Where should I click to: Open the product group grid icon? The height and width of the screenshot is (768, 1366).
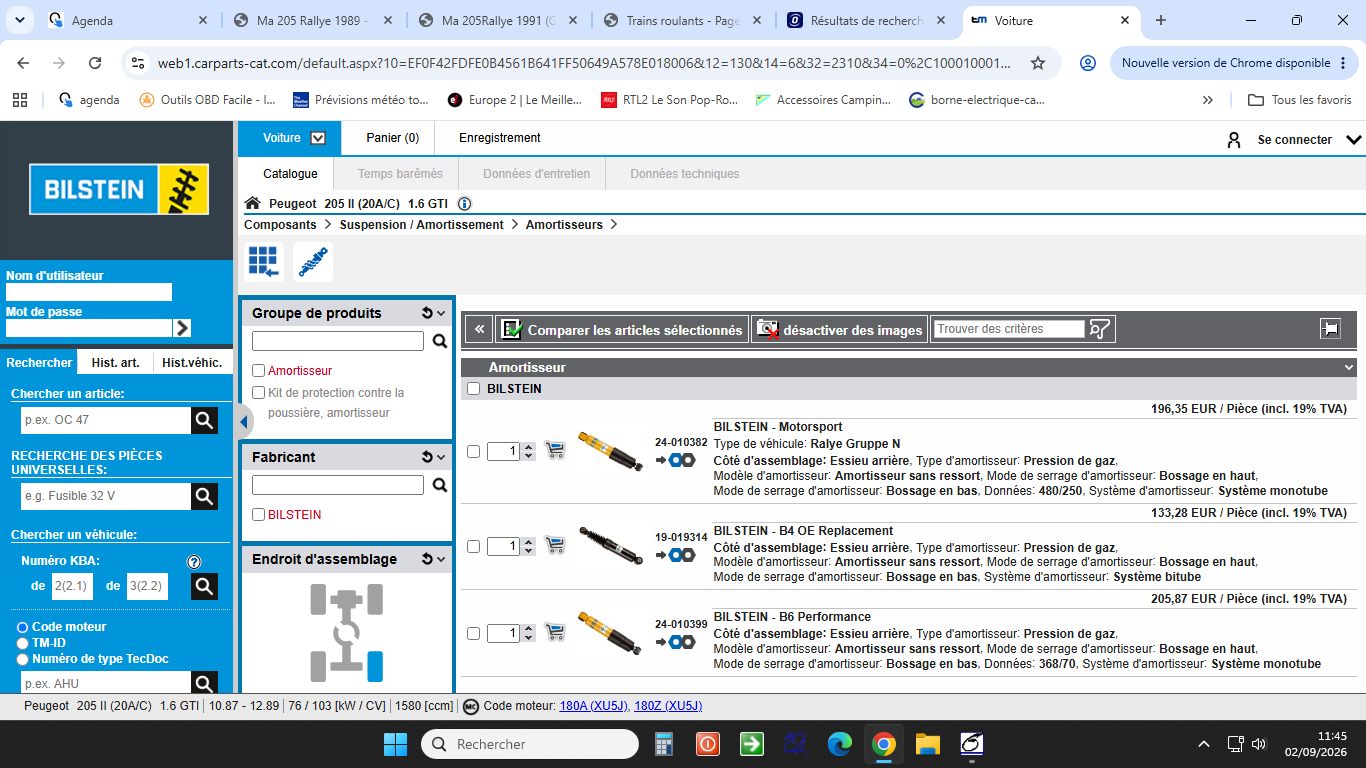[264, 262]
